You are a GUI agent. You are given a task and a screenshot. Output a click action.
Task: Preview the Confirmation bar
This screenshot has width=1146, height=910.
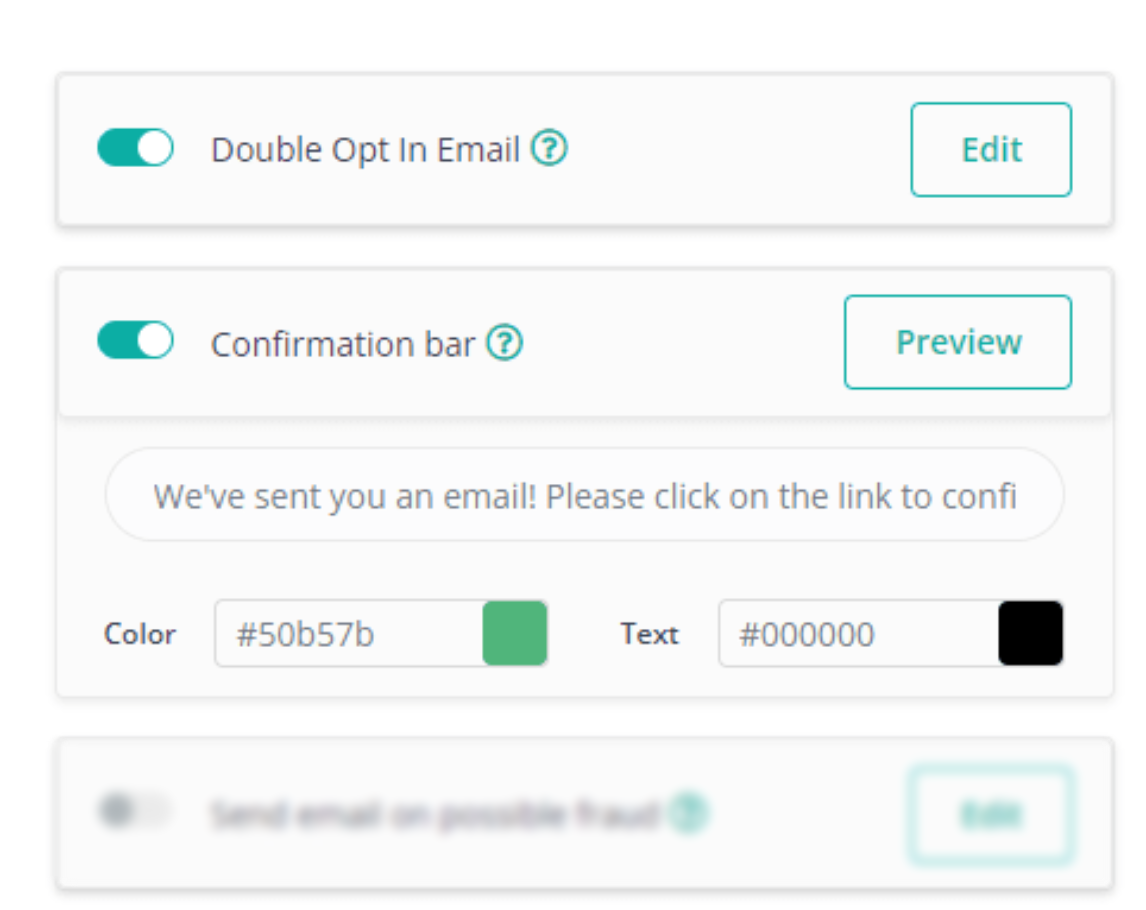point(957,341)
